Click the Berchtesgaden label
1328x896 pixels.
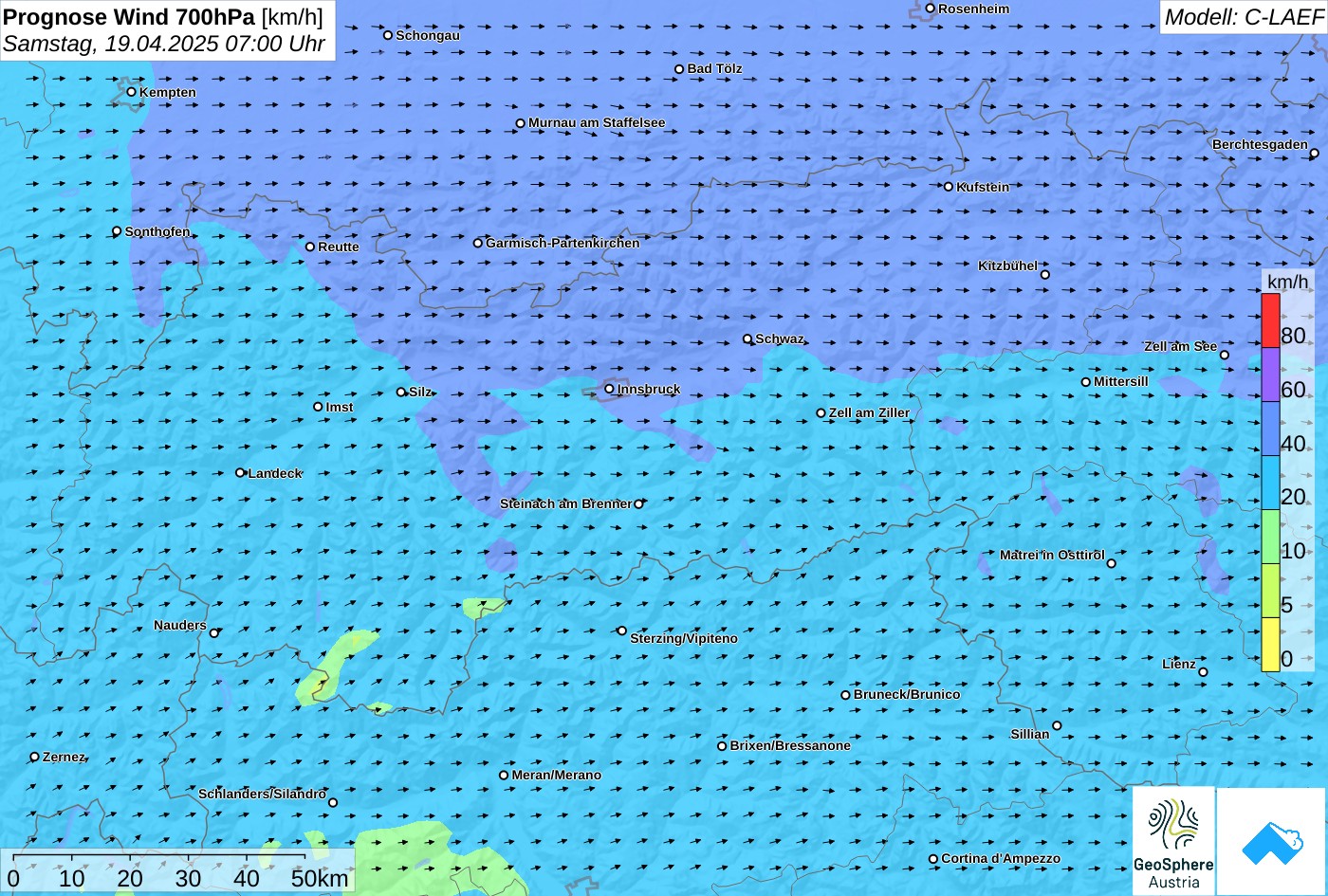pos(1260,144)
